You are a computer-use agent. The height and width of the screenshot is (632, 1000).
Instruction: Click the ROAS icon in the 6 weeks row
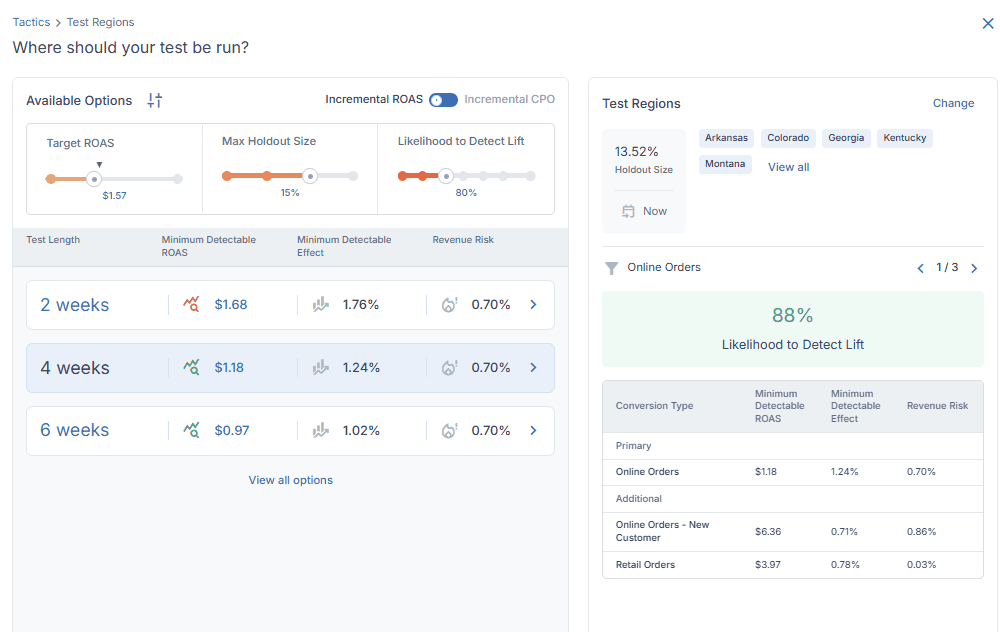191,430
